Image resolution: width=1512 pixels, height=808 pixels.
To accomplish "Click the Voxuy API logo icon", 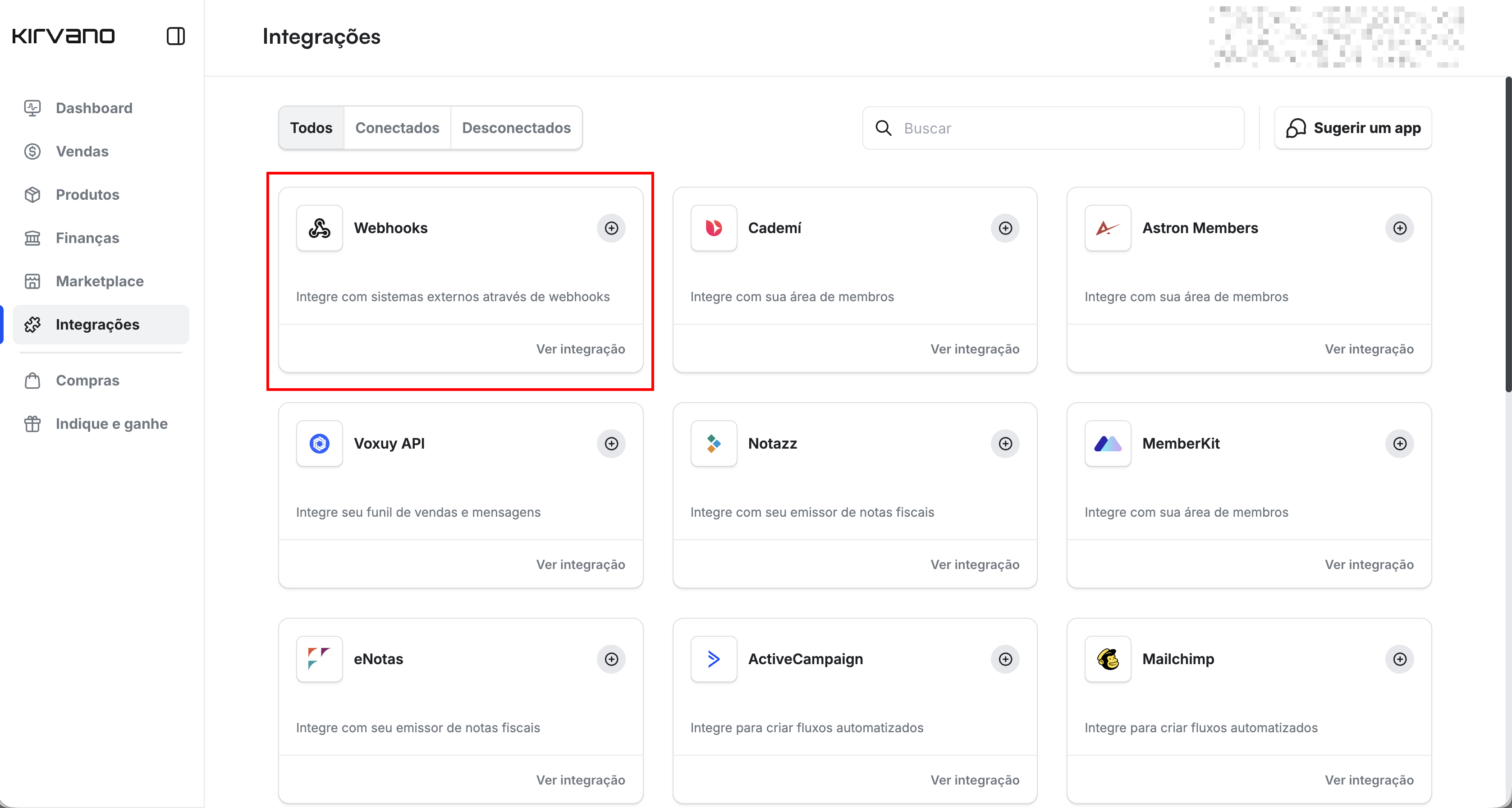I will tap(319, 443).
